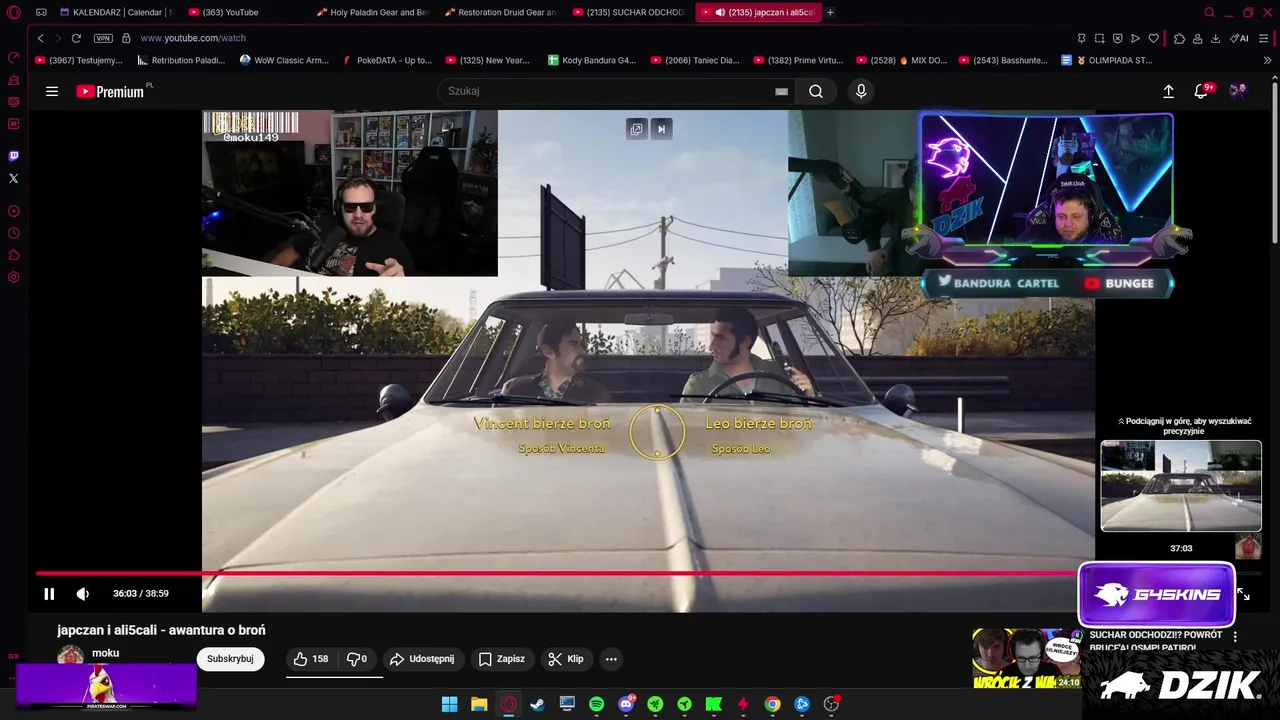Open more actions three-dot menu
Viewport: 1280px width, 720px height.
611,659
